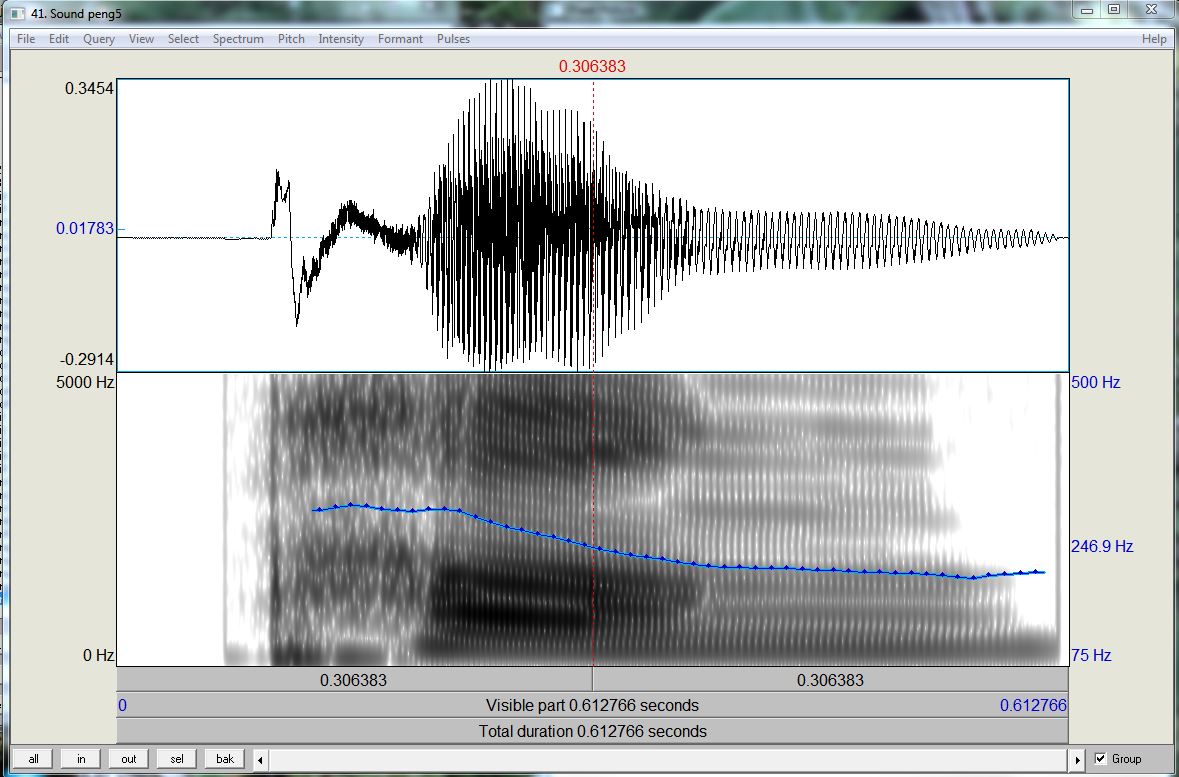Click the 'out' zoom button
1179x777 pixels.
[129, 759]
